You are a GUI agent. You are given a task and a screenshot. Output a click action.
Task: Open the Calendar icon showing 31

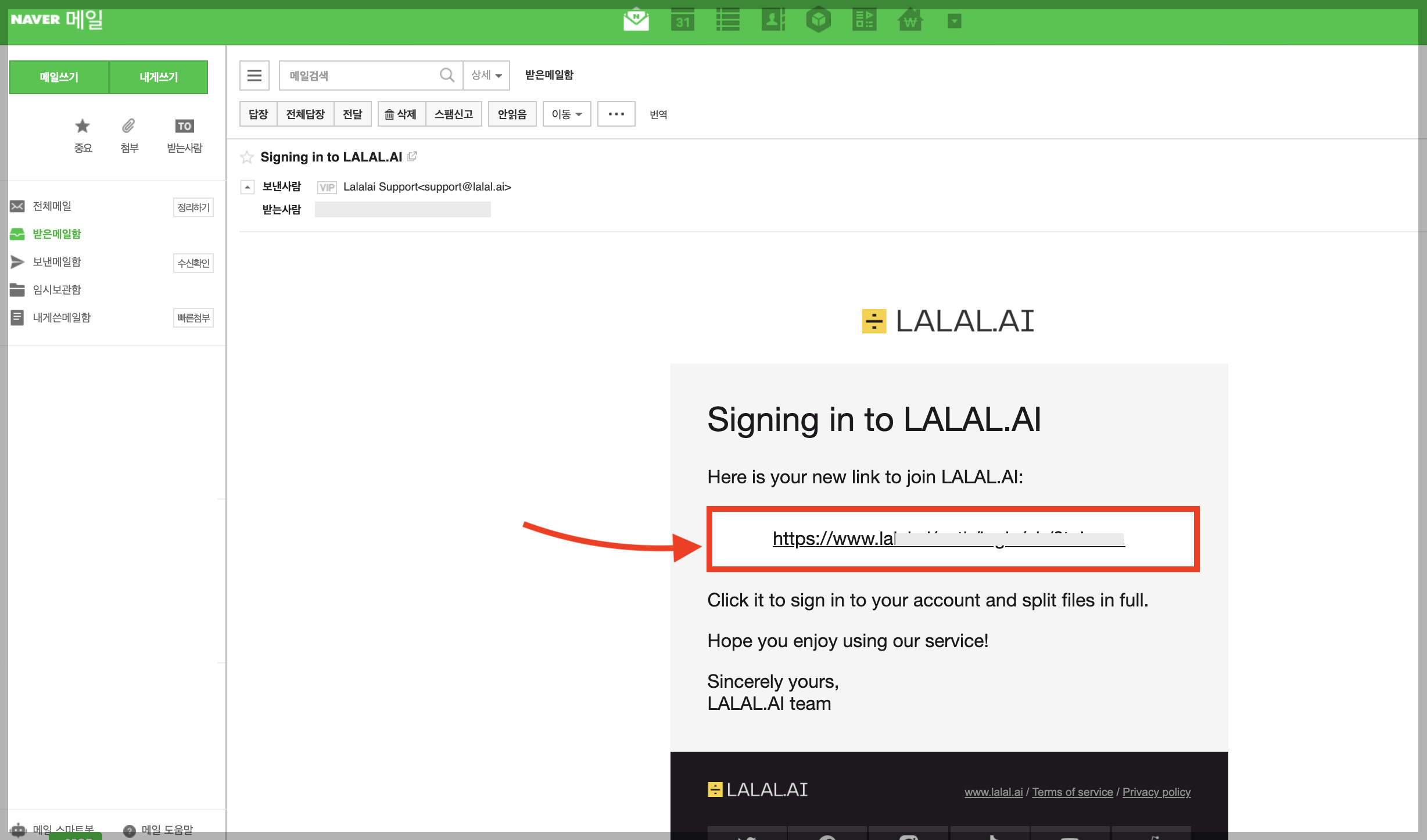(682, 20)
